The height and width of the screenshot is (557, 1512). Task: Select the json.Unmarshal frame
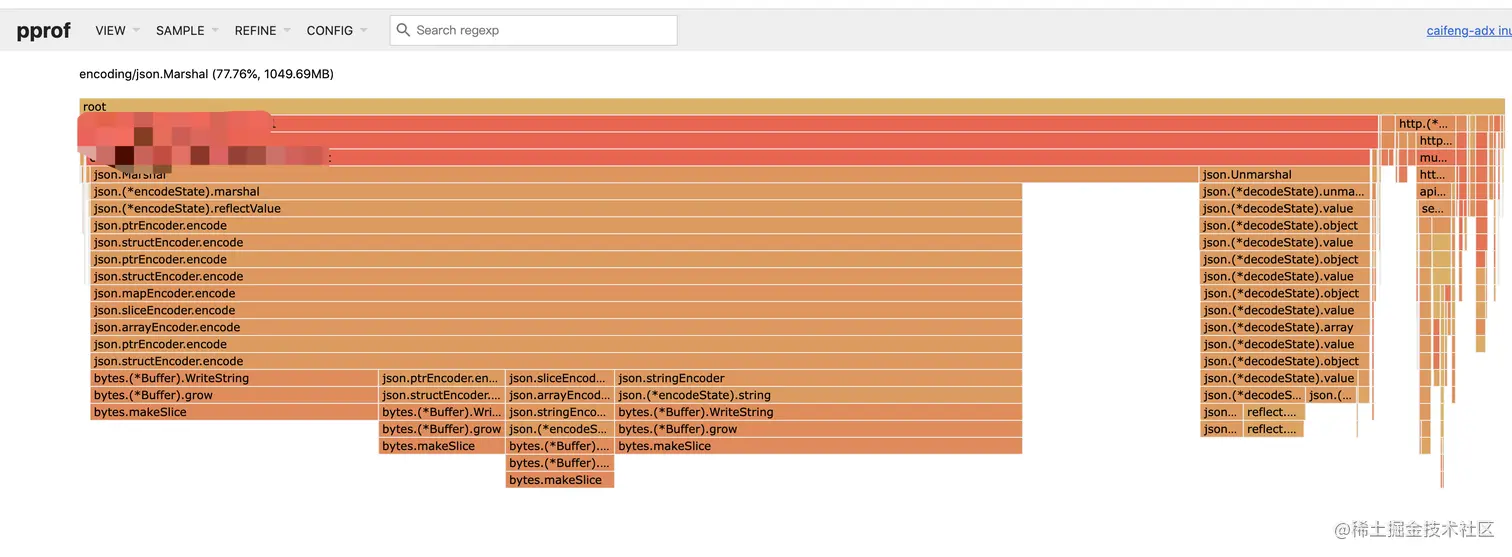(1286, 175)
